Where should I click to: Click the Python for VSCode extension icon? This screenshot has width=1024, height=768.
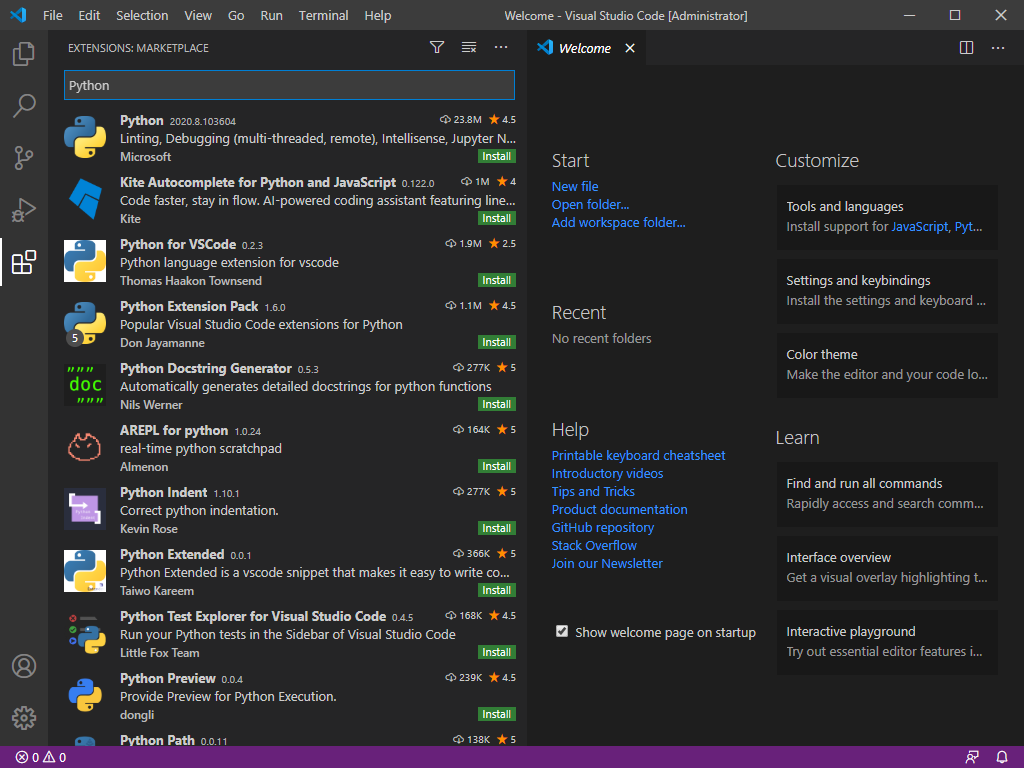click(85, 261)
